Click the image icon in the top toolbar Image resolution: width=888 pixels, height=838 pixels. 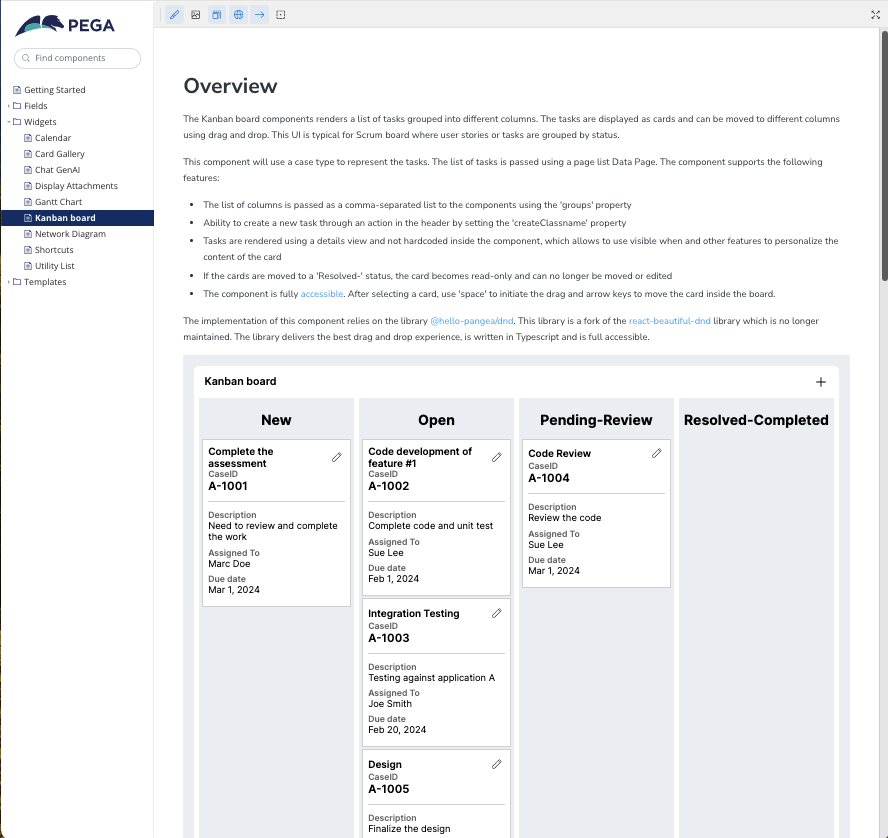(x=196, y=15)
